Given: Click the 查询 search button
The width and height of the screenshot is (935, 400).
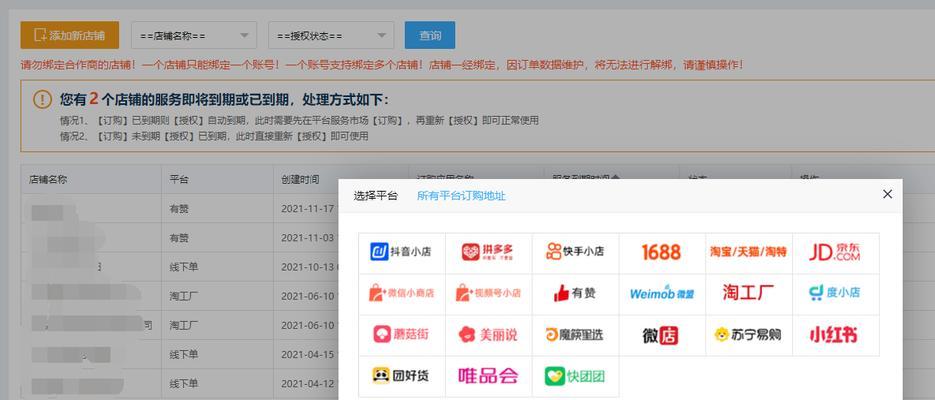Looking at the screenshot, I should coord(430,35).
